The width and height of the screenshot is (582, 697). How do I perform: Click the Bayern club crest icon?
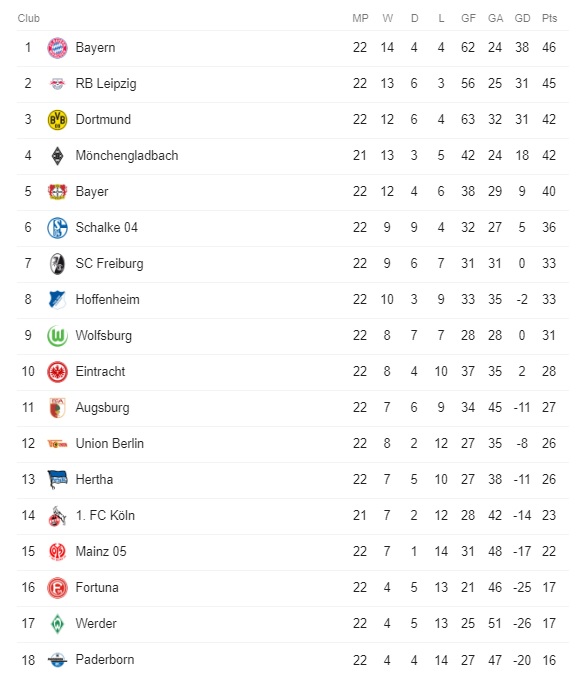(x=57, y=48)
